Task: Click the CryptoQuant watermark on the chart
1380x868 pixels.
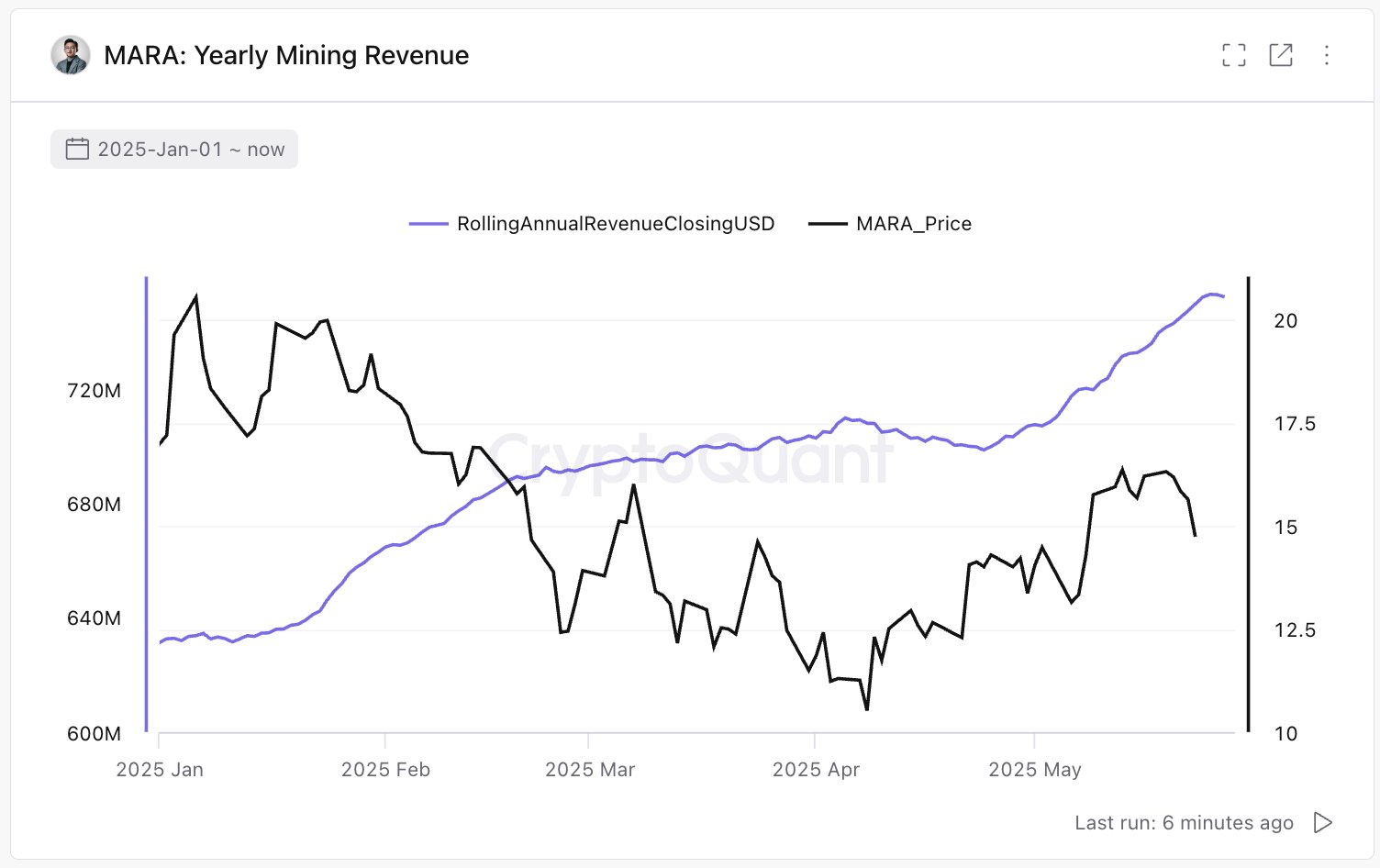Action: coord(690,459)
